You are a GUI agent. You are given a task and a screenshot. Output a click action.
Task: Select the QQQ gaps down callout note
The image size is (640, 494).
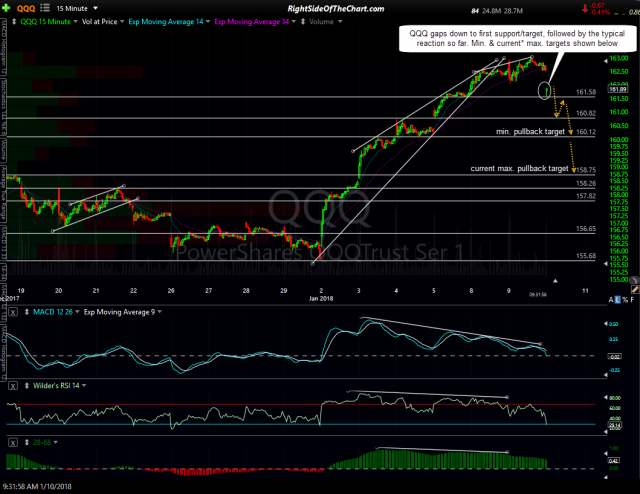click(517, 39)
